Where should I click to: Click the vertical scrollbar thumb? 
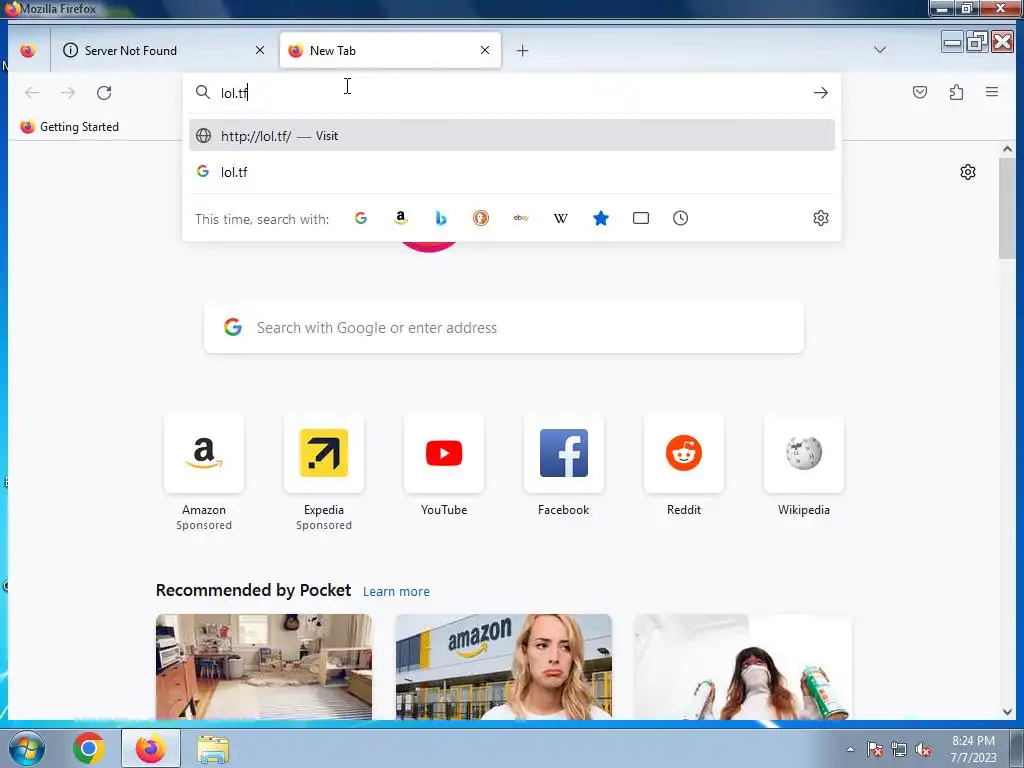(1007, 208)
